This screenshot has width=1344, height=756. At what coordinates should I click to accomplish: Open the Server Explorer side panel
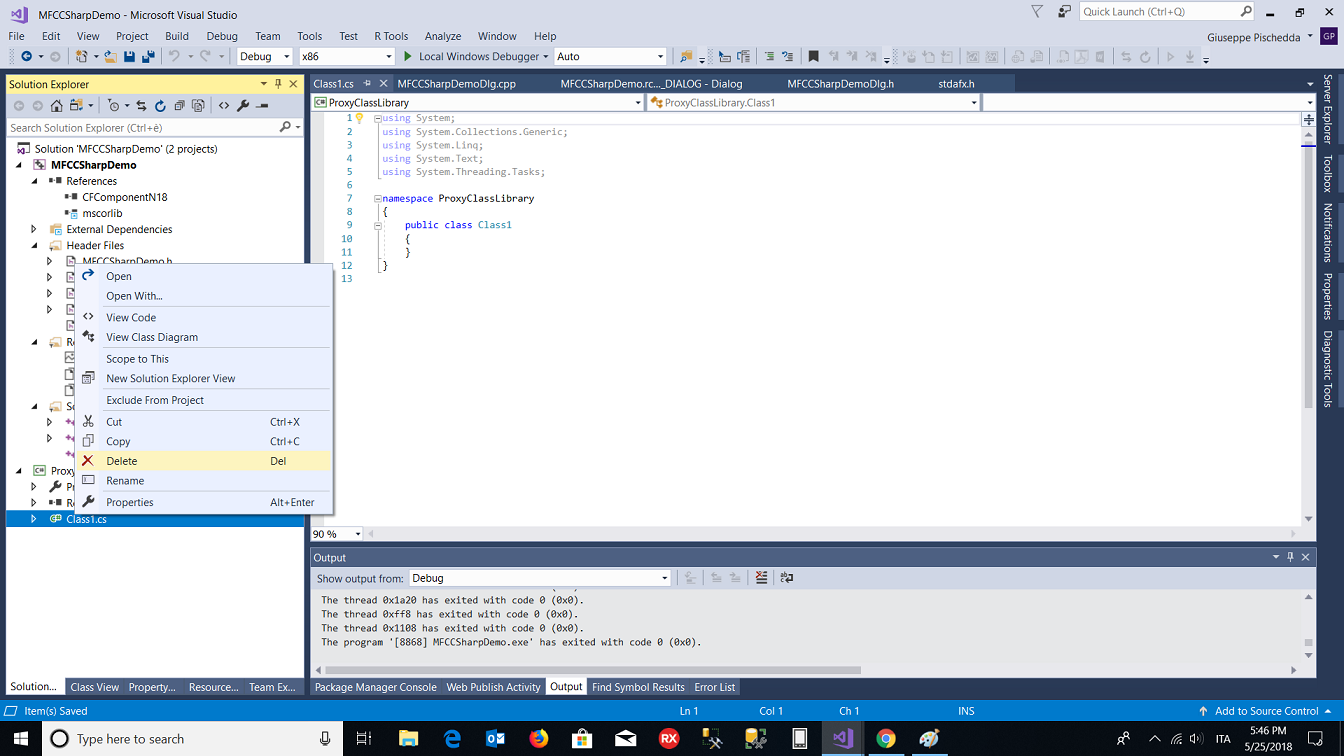coord(1328,108)
